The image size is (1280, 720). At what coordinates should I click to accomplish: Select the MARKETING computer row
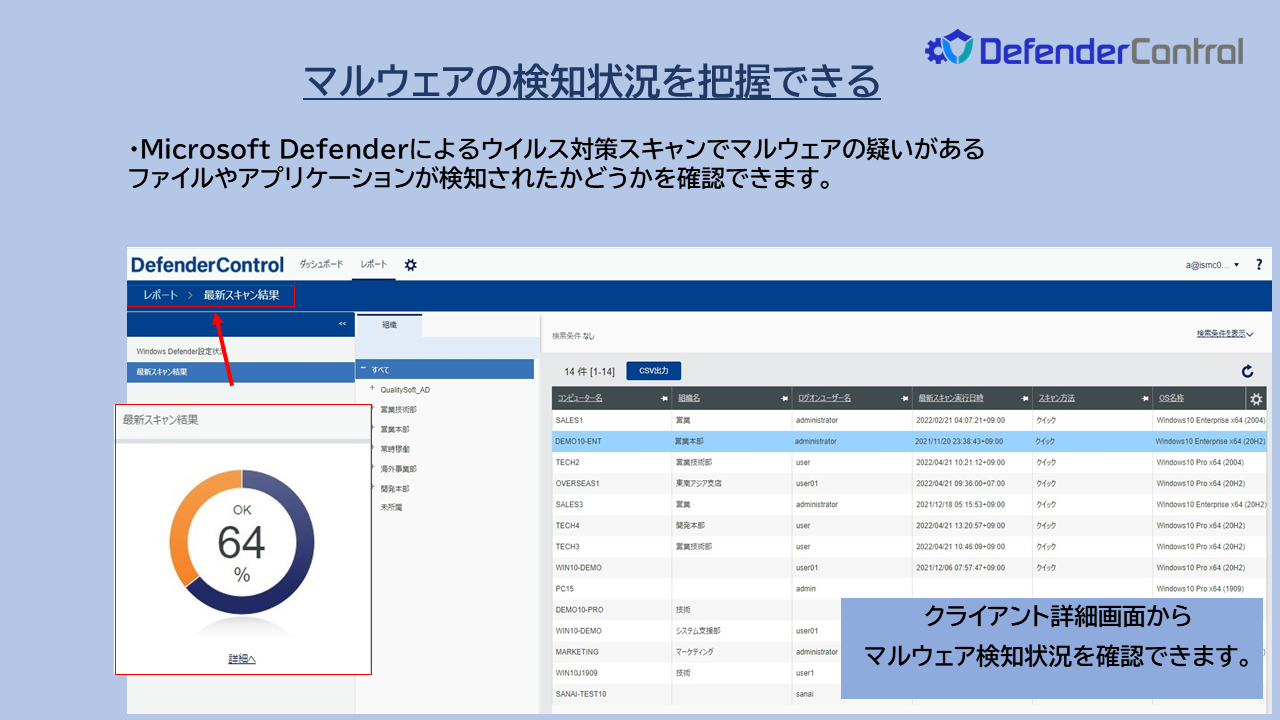(696, 652)
